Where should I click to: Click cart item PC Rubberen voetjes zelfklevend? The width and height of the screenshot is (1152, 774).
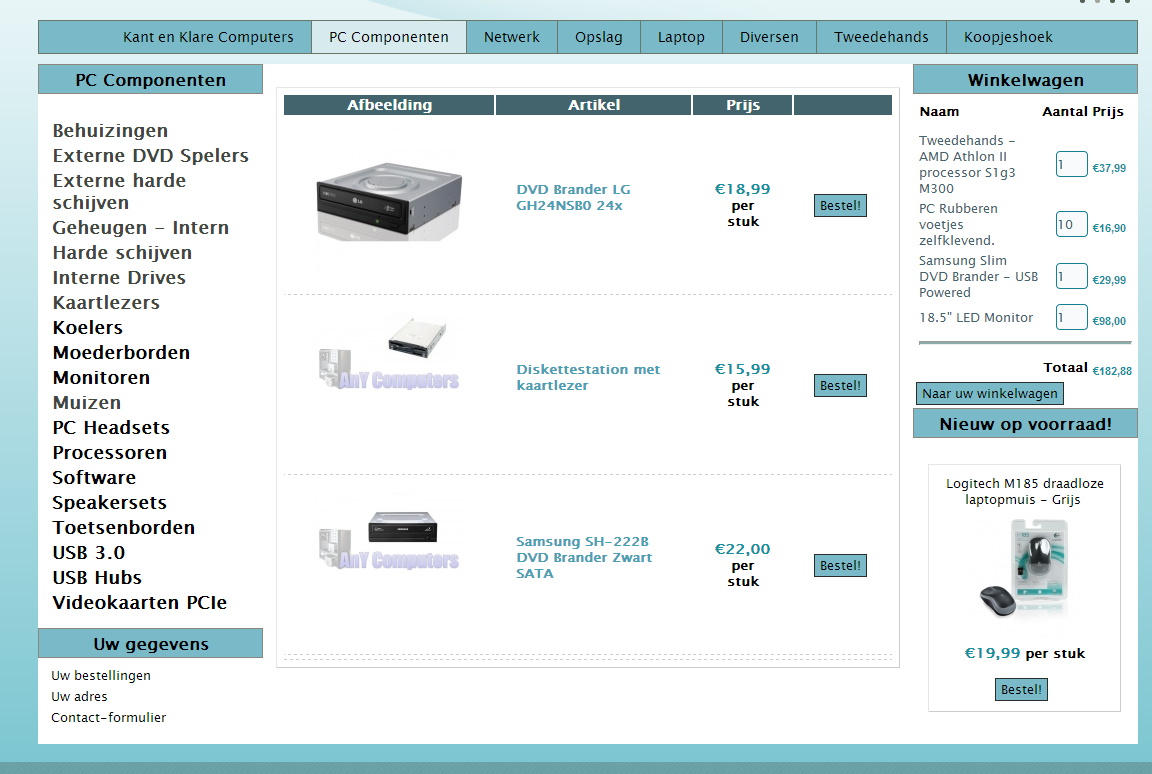point(958,224)
